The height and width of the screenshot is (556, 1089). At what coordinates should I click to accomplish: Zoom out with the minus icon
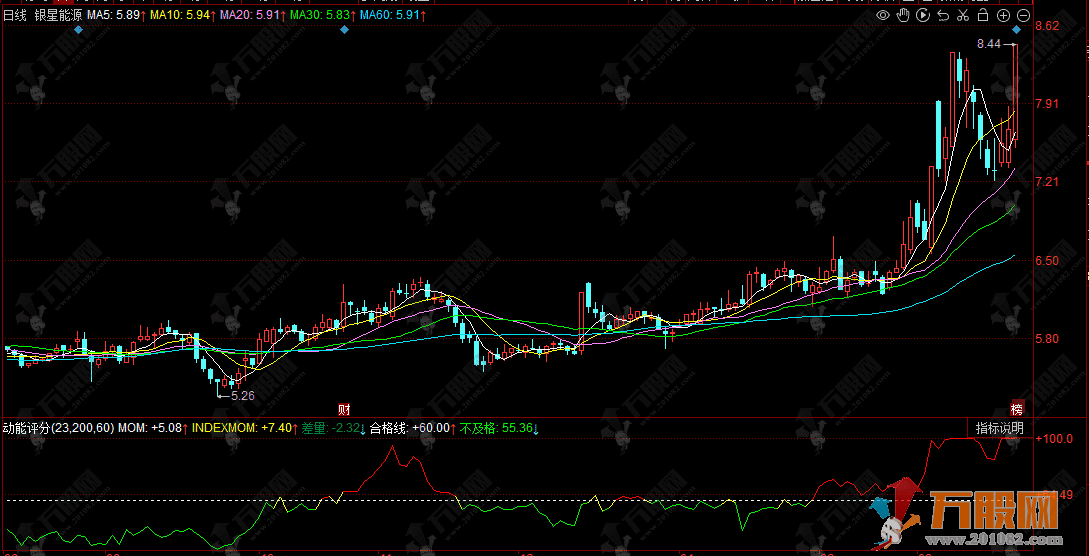[x=1023, y=15]
